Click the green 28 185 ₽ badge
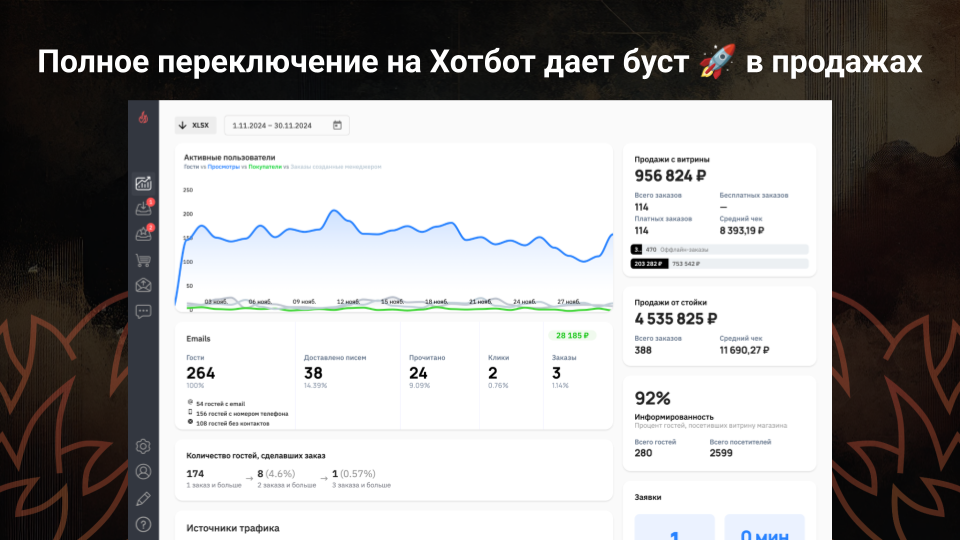Viewport: 960px width, 540px height. coord(572,336)
